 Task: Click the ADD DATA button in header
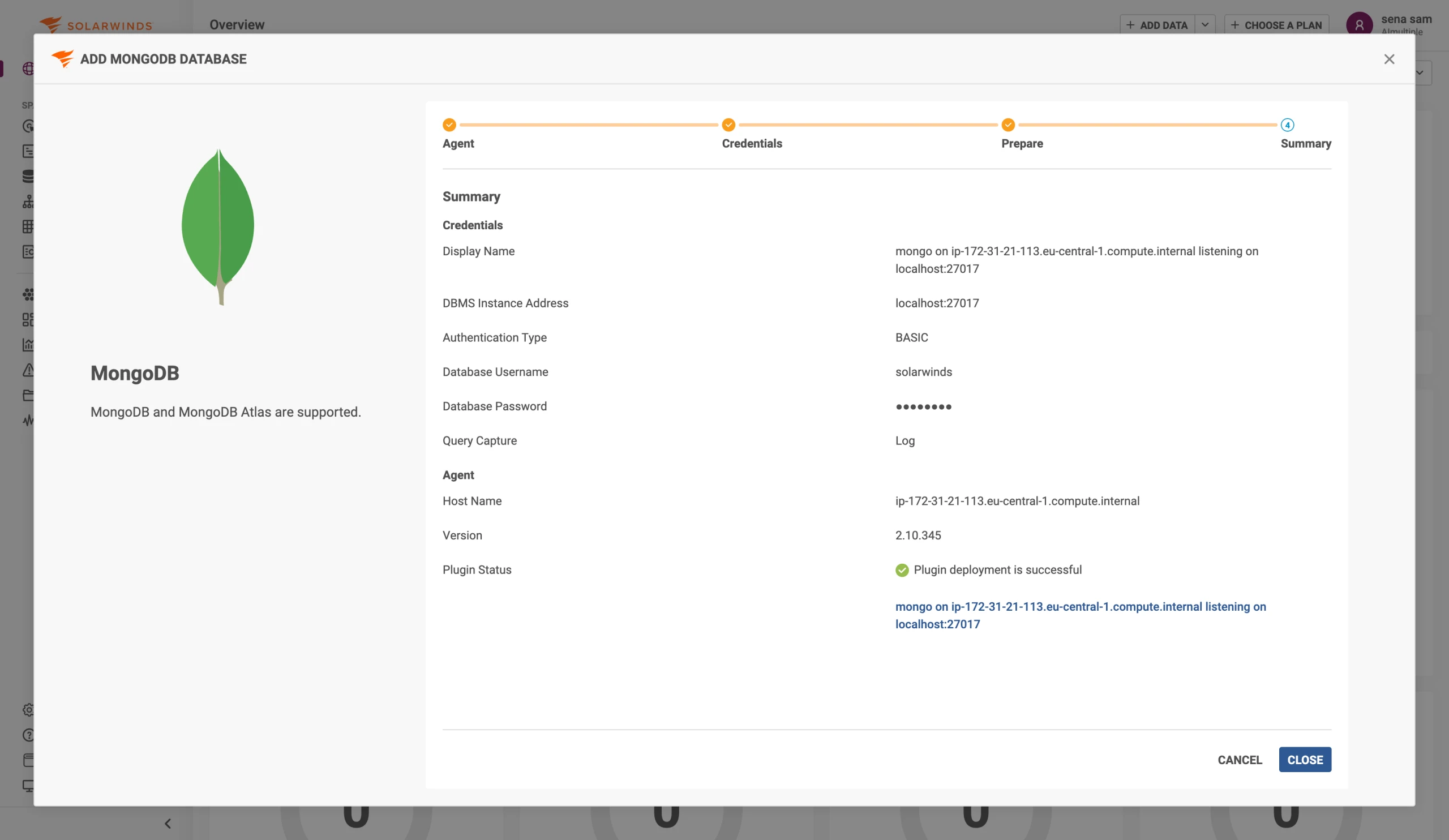(1157, 25)
